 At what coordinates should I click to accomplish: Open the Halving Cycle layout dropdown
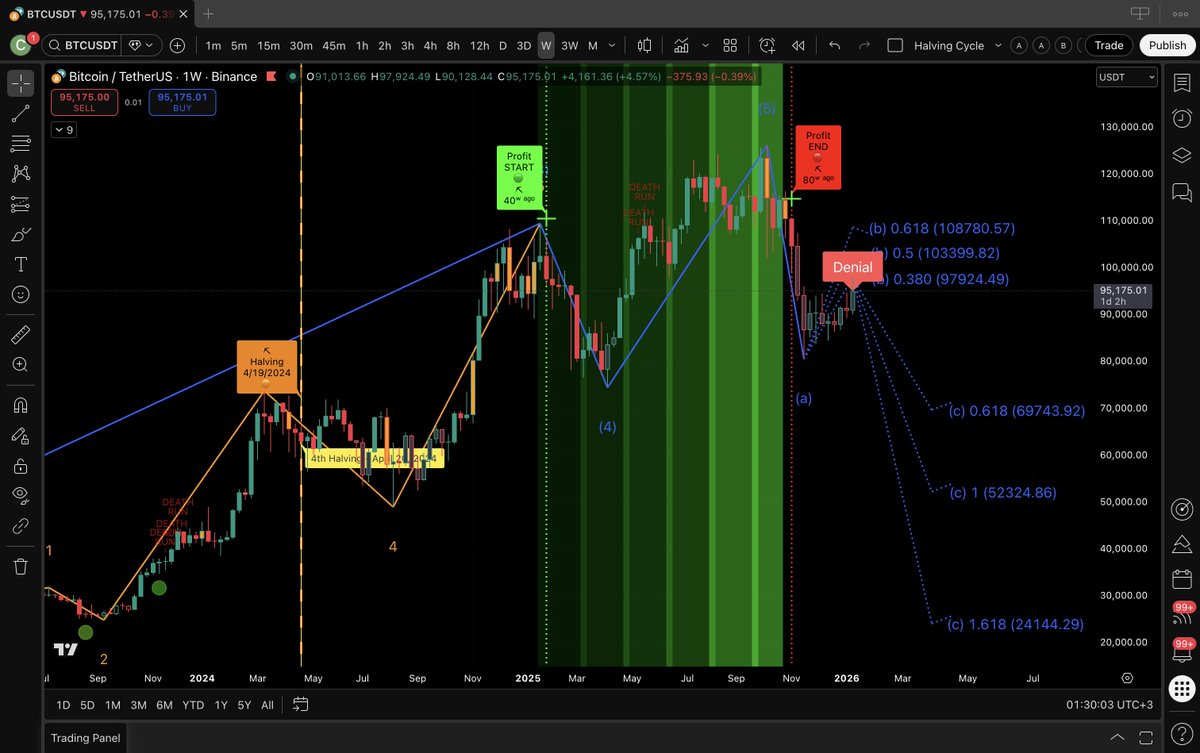(x=997, y=45)
